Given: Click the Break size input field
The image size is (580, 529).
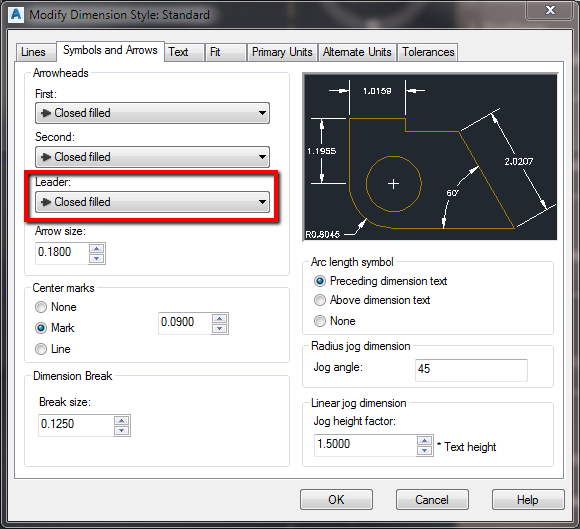Looking at the screenshot, I should coord(76,425).
